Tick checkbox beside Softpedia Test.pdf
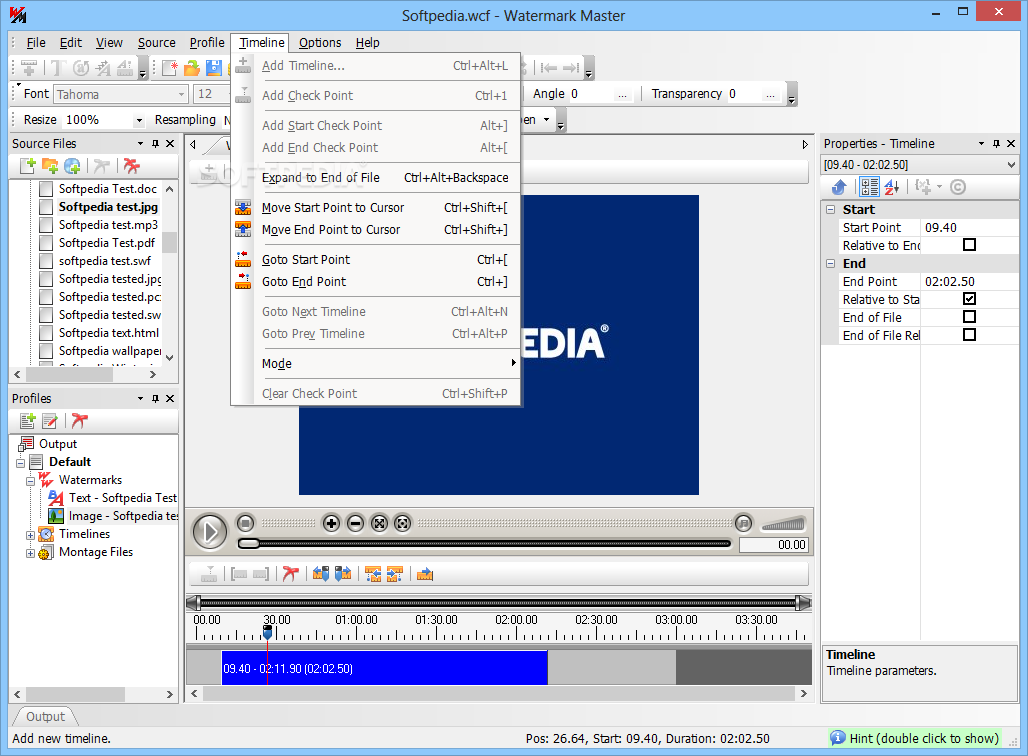 [46, 243]
